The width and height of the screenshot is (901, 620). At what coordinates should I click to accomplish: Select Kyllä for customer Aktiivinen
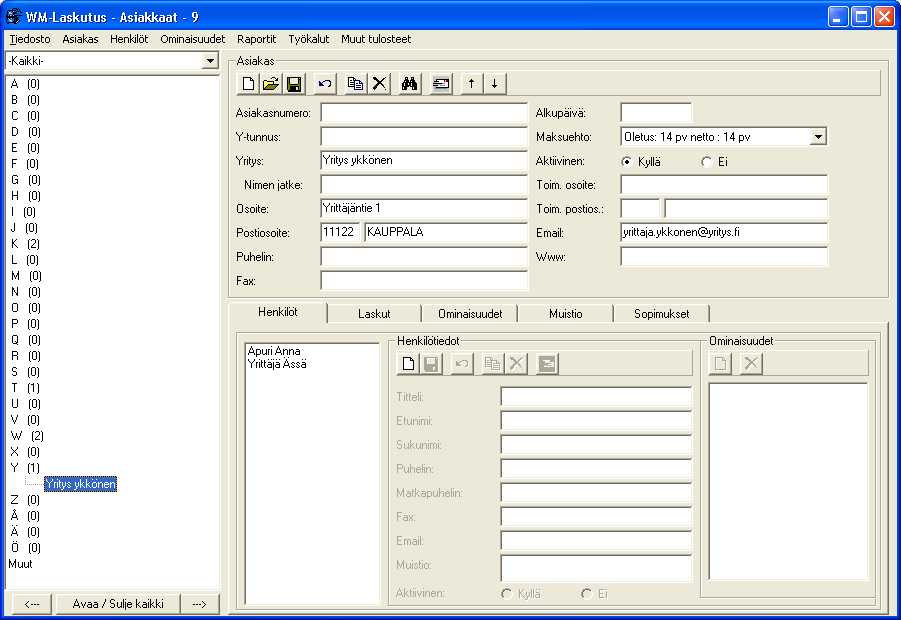pyautogui.click(x=626, y=162)
